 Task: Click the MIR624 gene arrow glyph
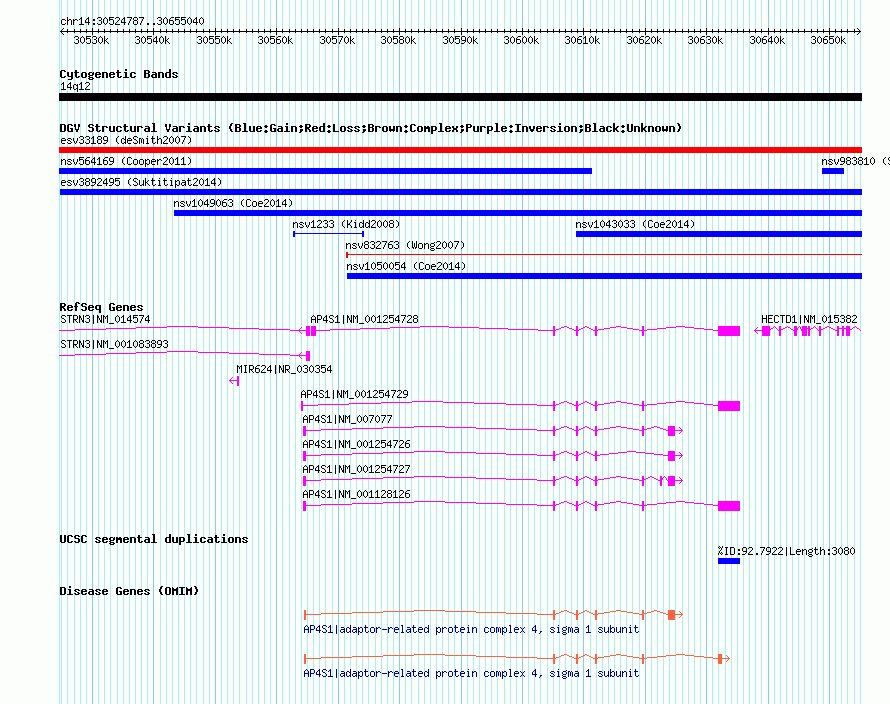point(234,381)
